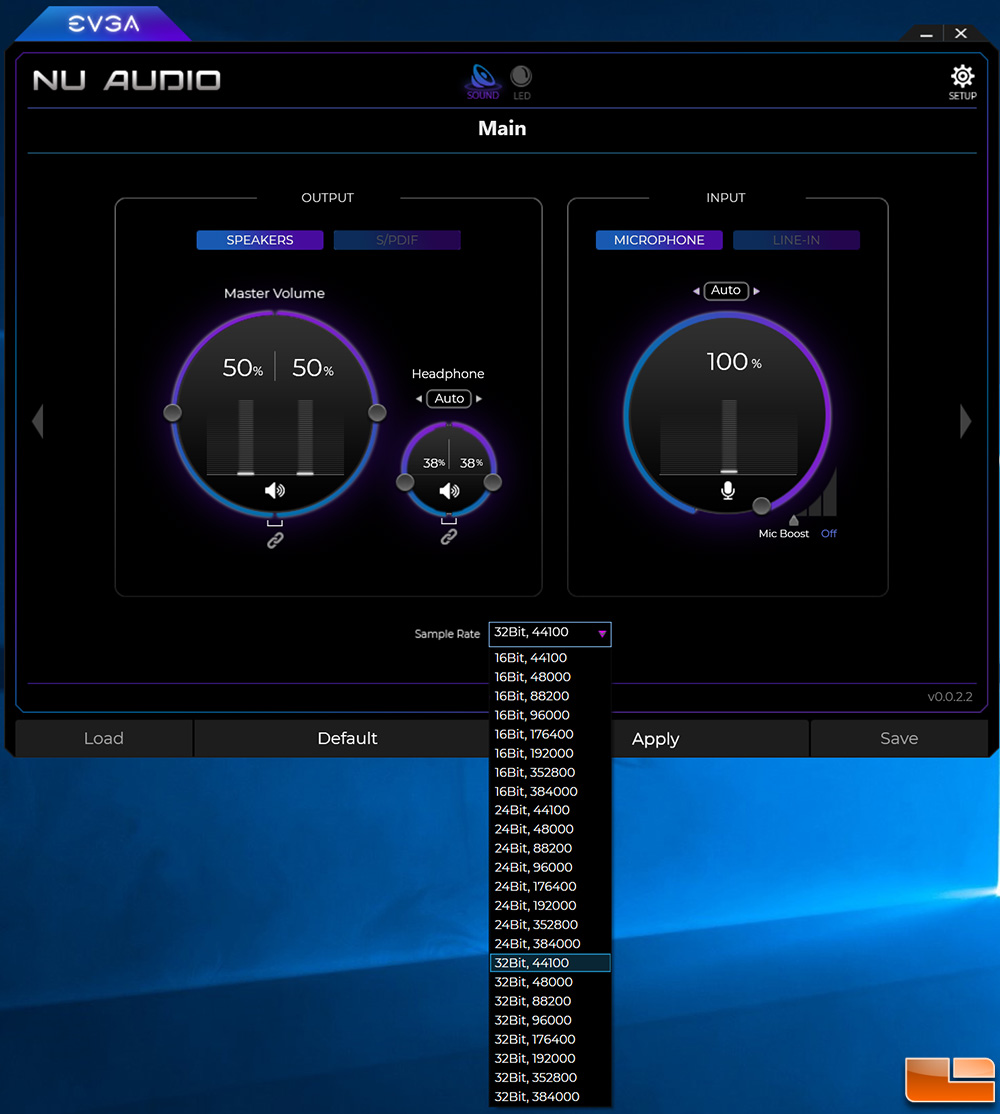Select previous headphone mode arrow
Image resolution: width=1000 pixels, height=1114 pixels.
coord(419,399)
